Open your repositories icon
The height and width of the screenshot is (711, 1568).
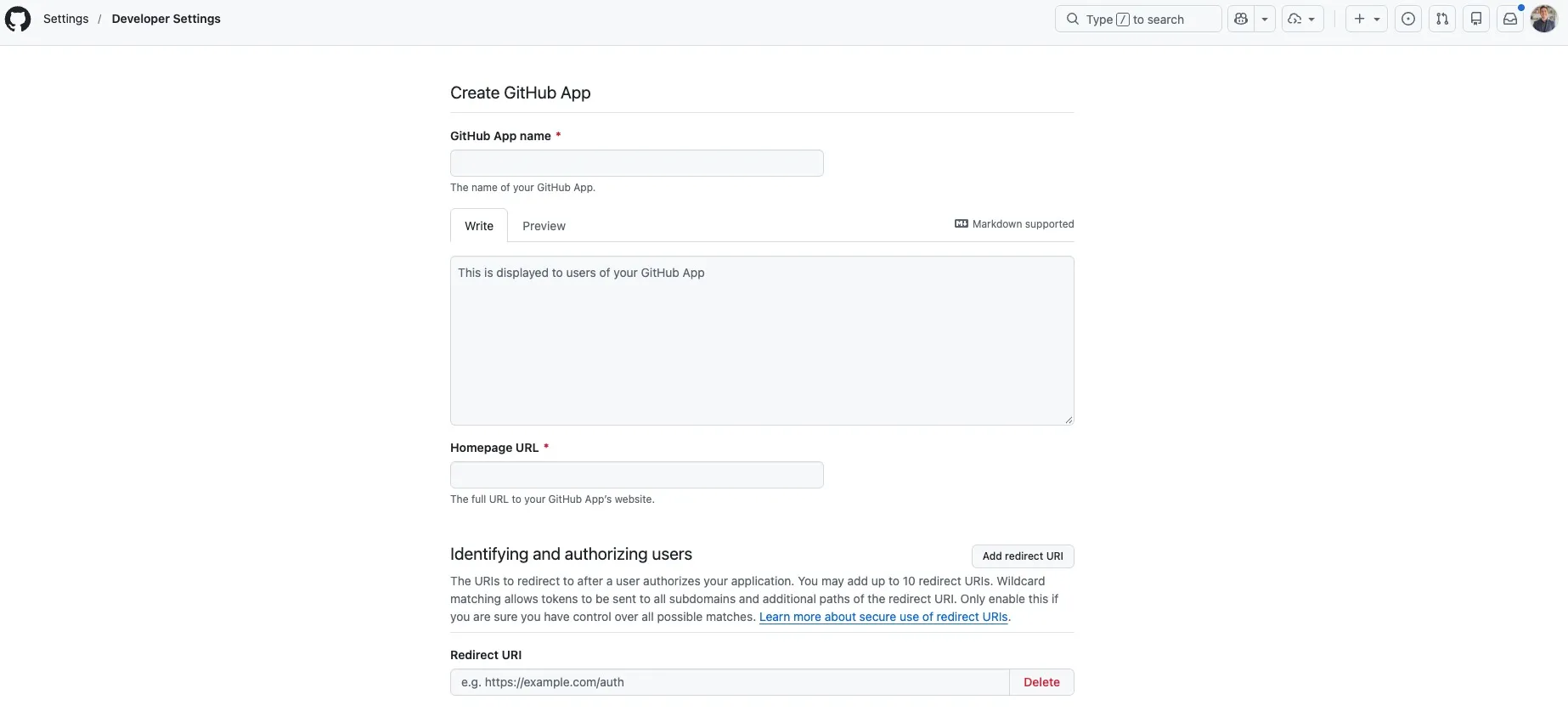pos(1476,19)
